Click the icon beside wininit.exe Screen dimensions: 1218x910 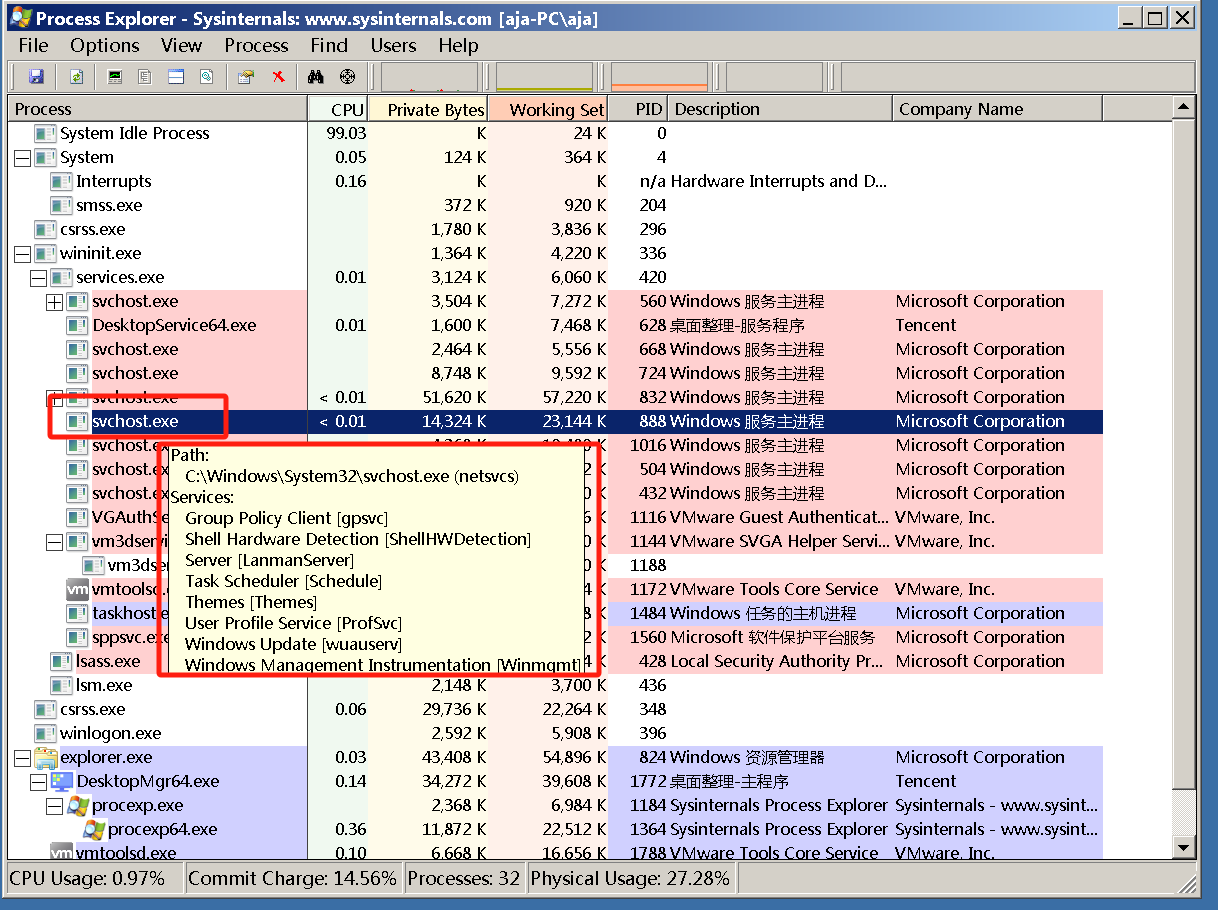[x=45, y=253]
